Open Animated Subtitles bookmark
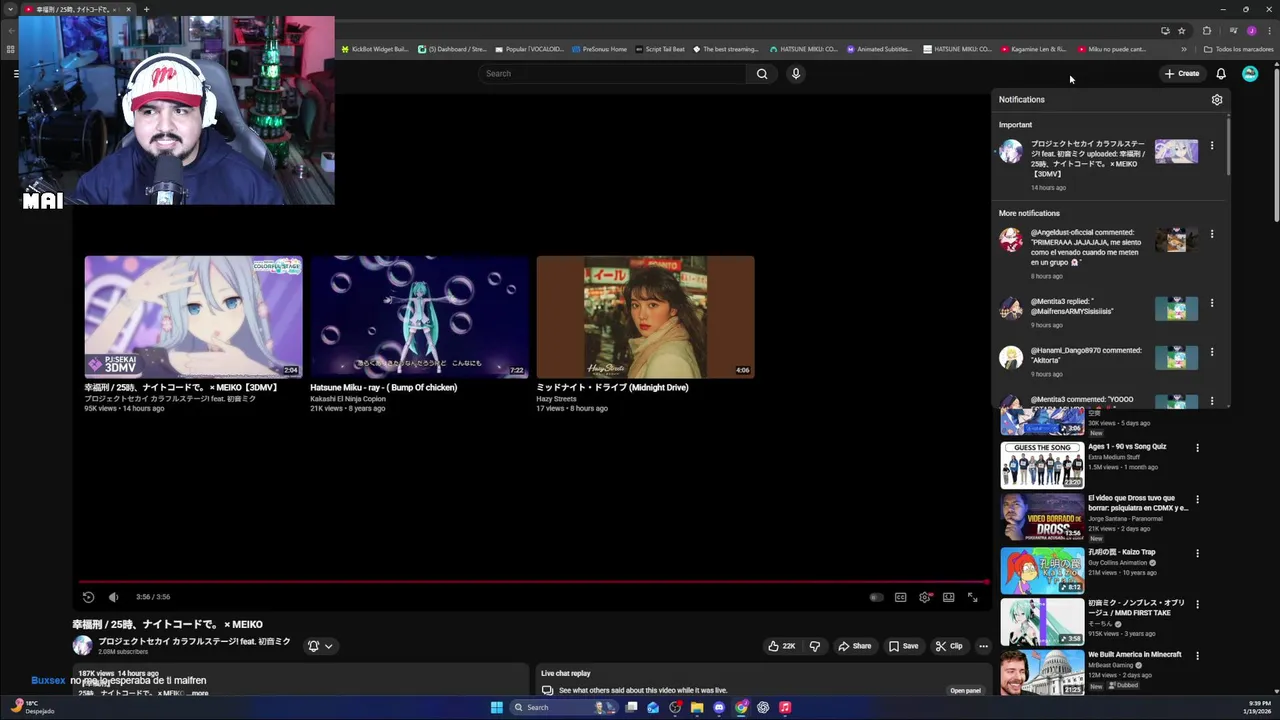Screen dimensions: 1280x720 tap(879, 49)
